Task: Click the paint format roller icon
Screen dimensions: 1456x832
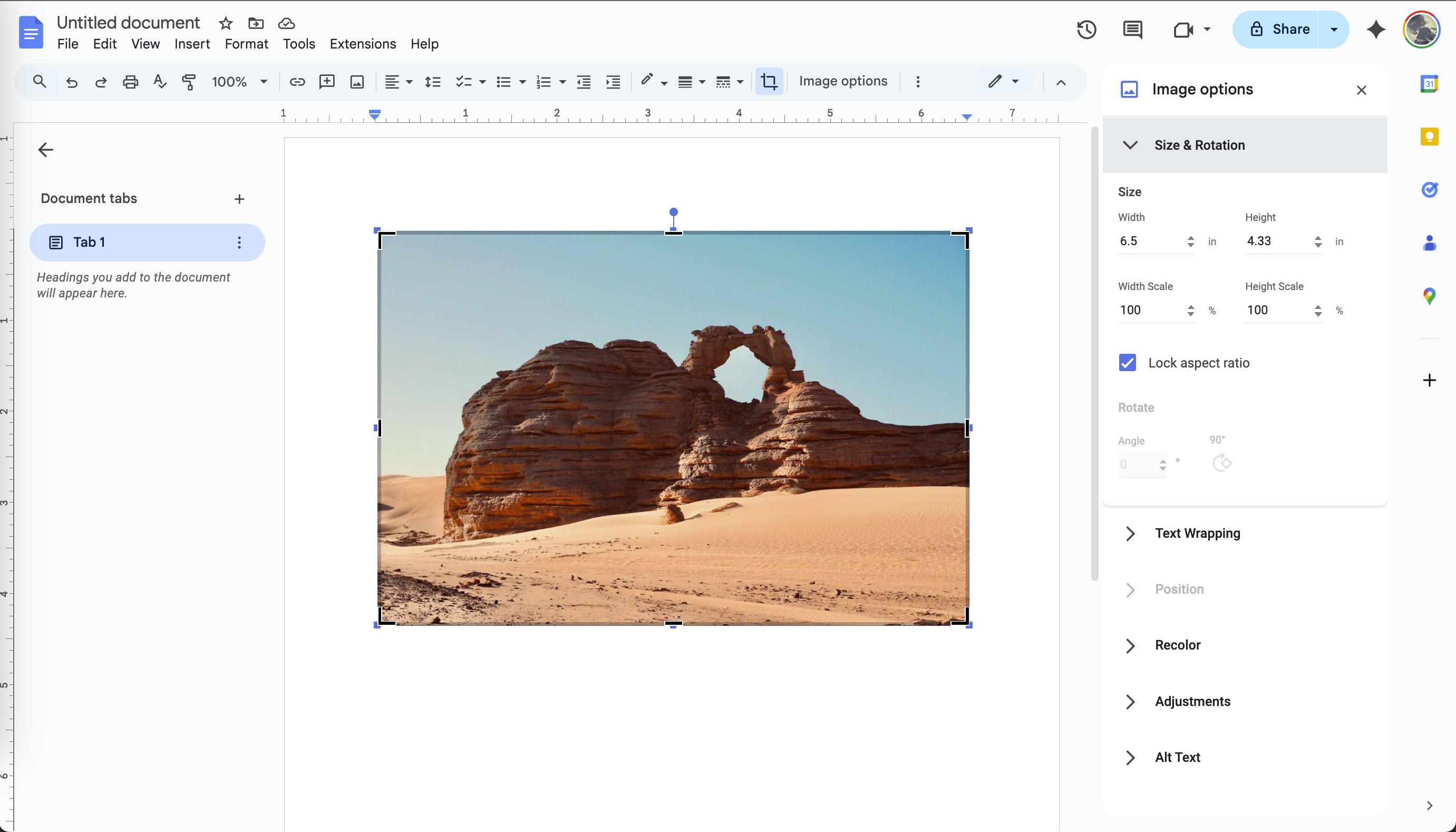Action: (189, 82)
